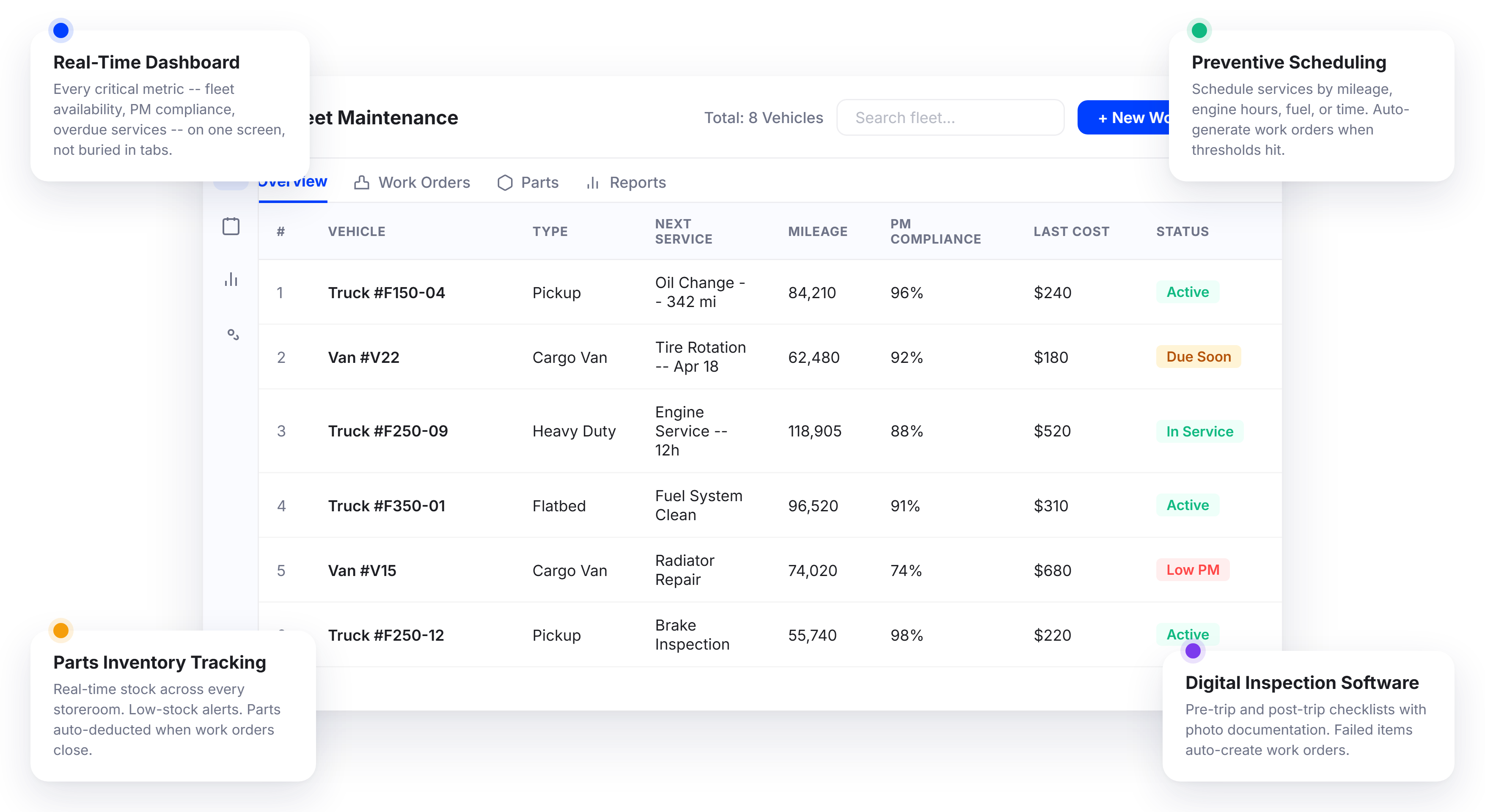
Task: Click the In Service status badge
Action: coord(1200,432)
